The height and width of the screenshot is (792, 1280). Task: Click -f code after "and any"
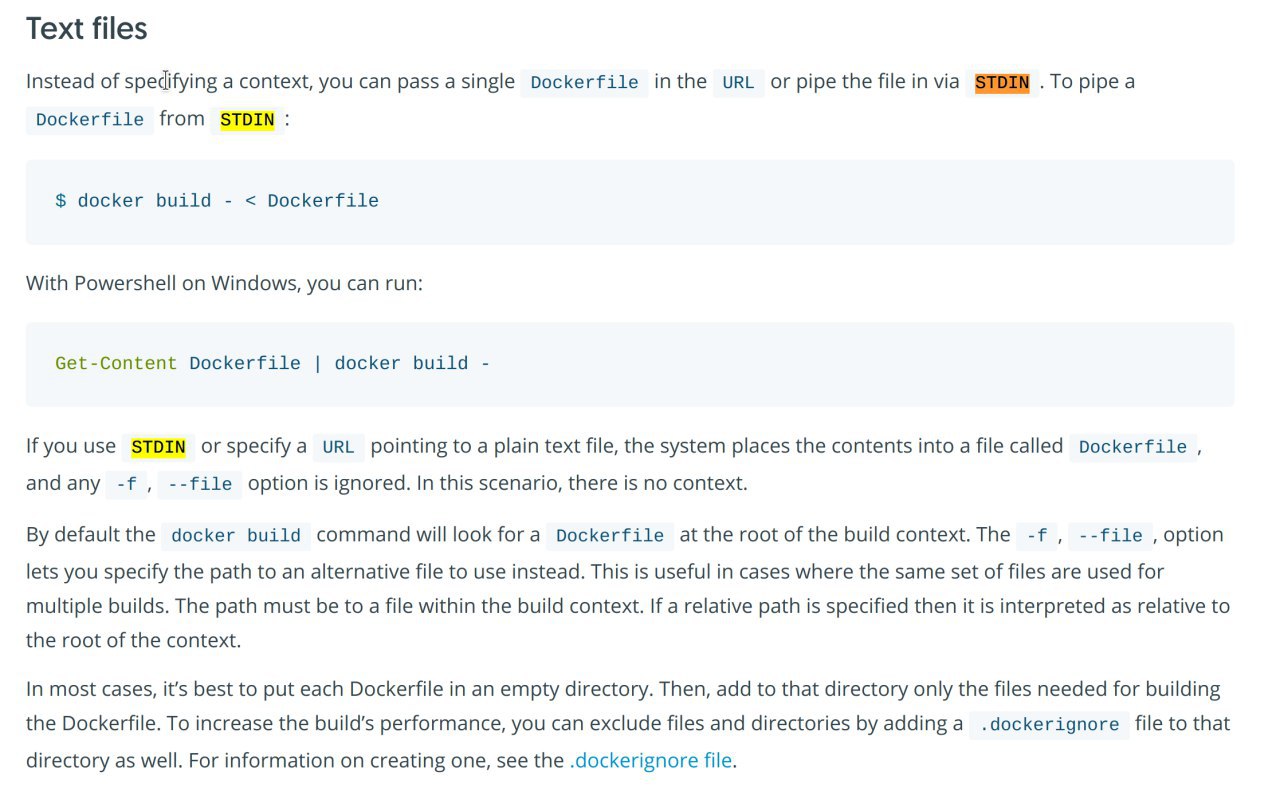click(126, 484)
